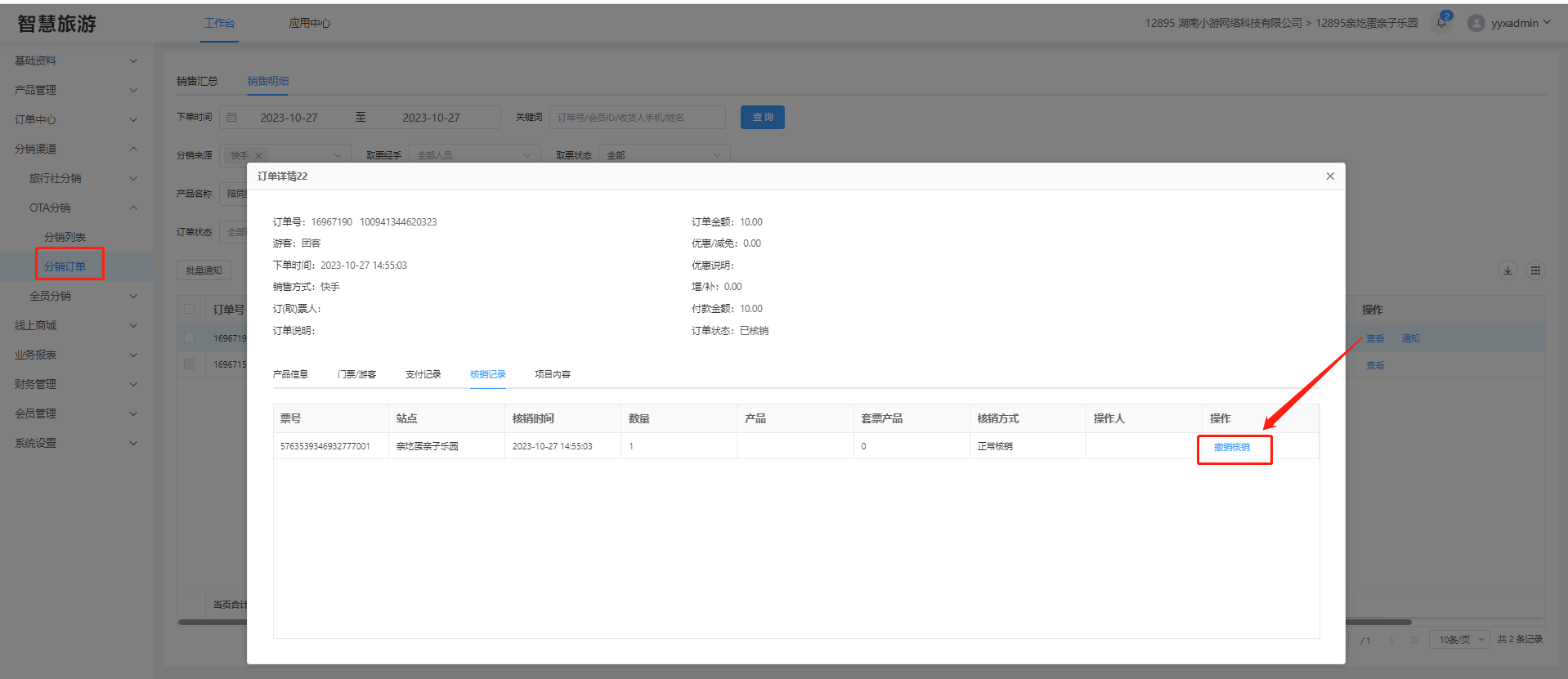Click the yyxadmin user avatar icon
This screenshot has width=1568, height=679.
(x=1476, y=23)
